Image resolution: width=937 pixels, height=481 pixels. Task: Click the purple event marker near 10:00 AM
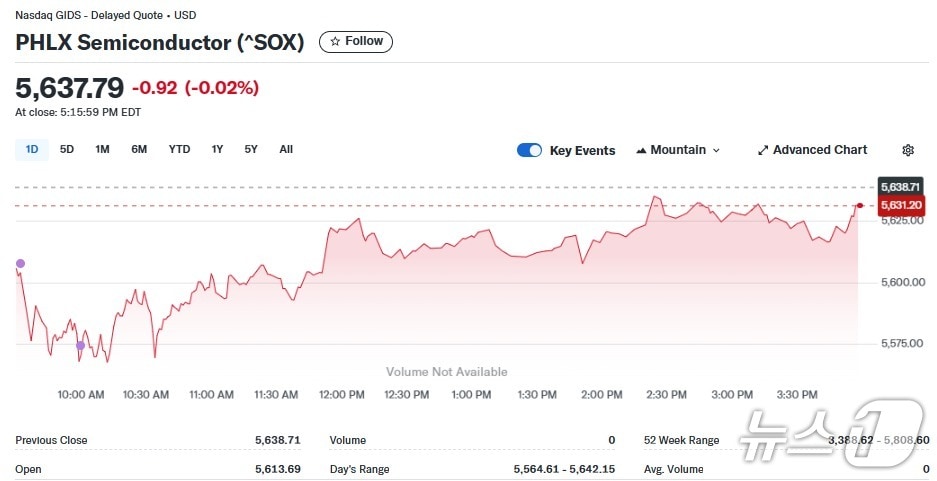click(x=81, y=346)
